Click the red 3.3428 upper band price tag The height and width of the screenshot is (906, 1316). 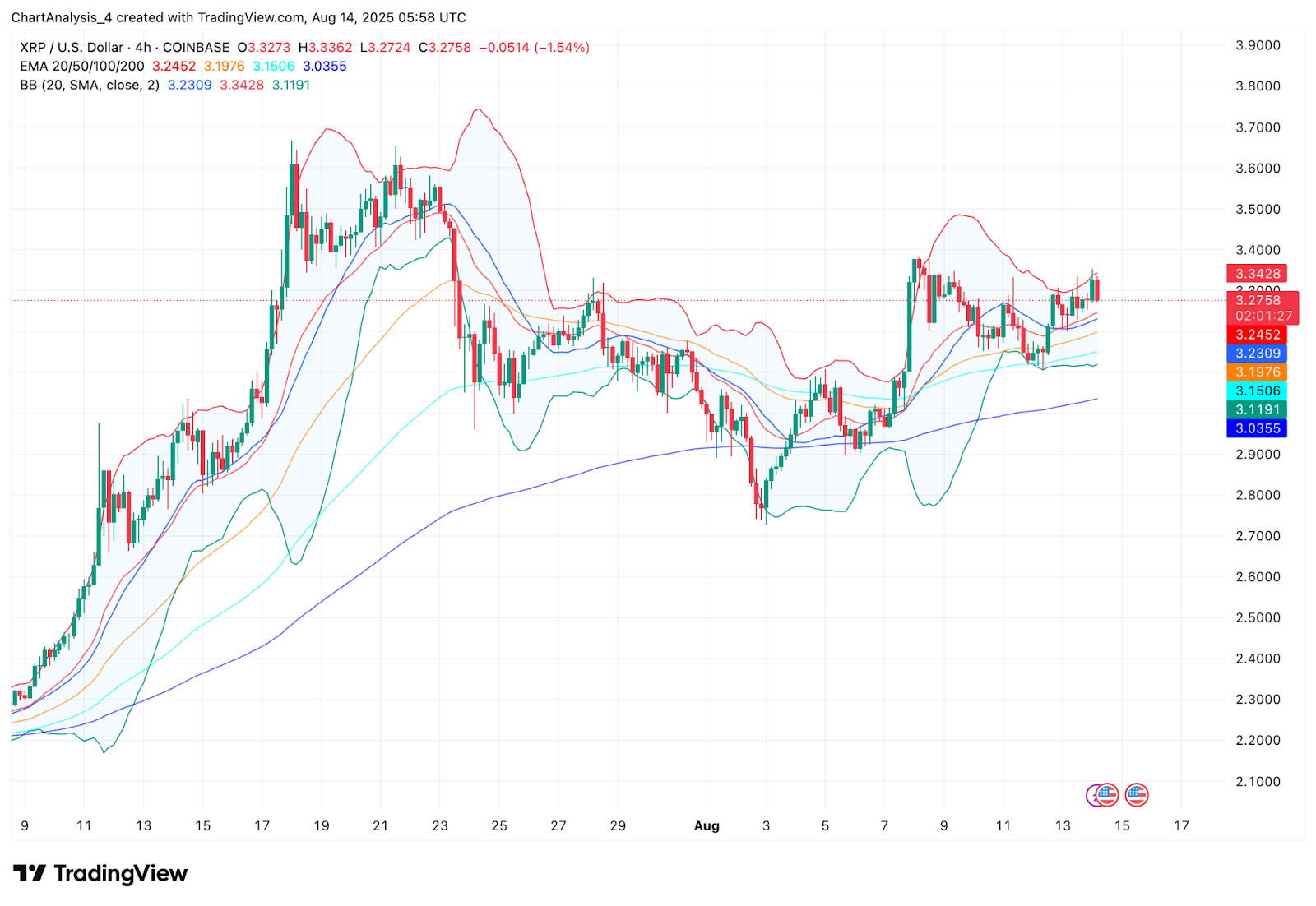point(1257,274)
